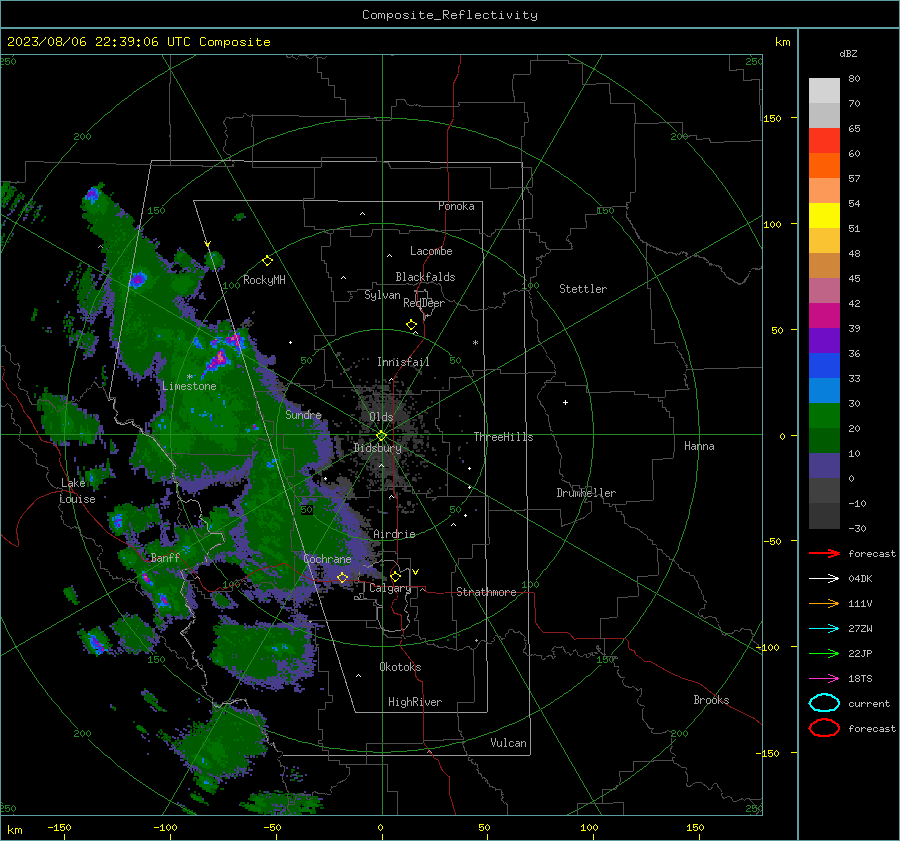
Task: Click the Innisfail label
Action: tap(403, 362)
